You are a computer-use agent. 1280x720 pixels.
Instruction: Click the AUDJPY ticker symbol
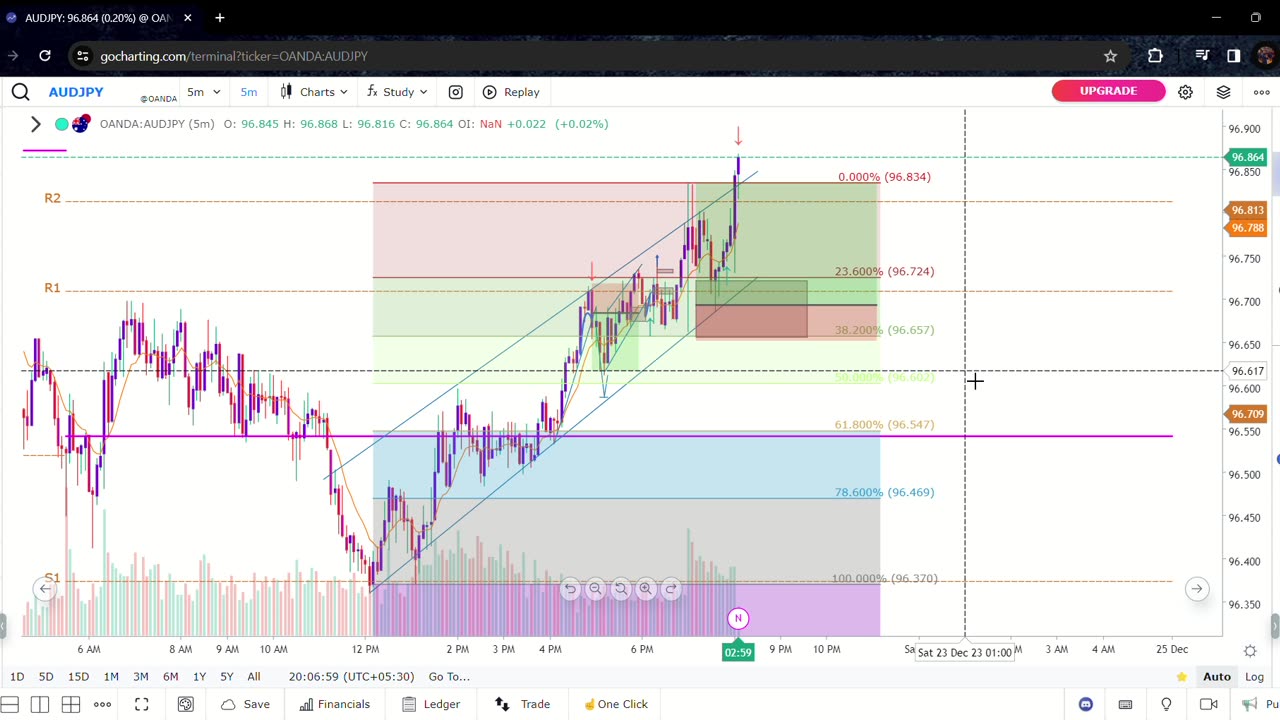76,92
